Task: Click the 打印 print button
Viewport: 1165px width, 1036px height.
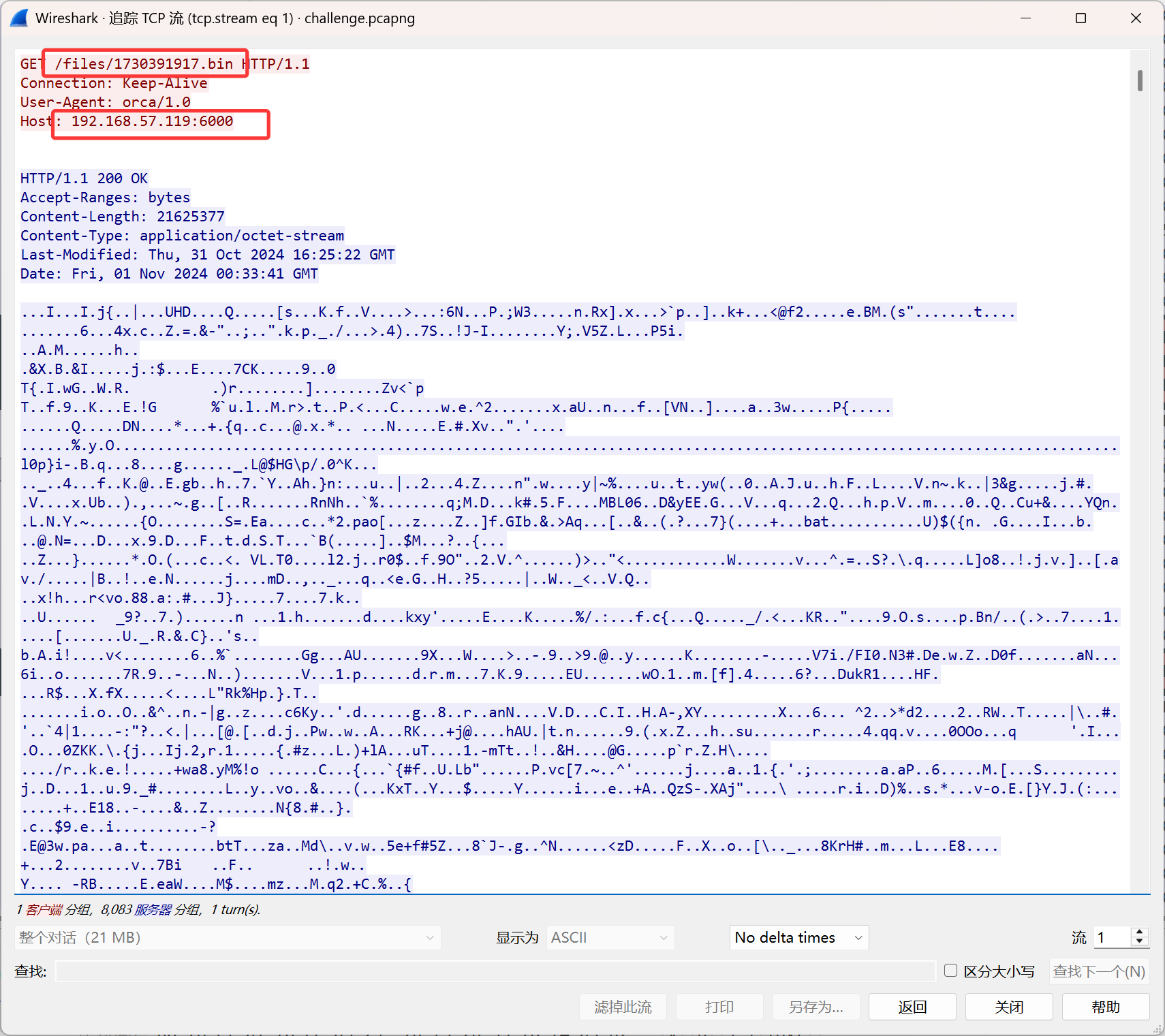Action: [x=719, y=1007]
